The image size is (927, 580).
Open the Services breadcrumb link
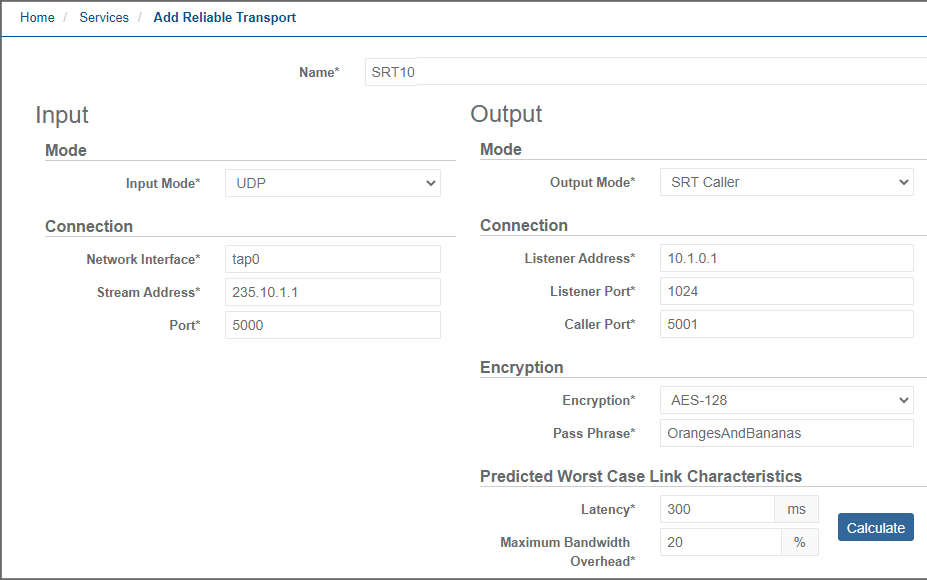104,18
